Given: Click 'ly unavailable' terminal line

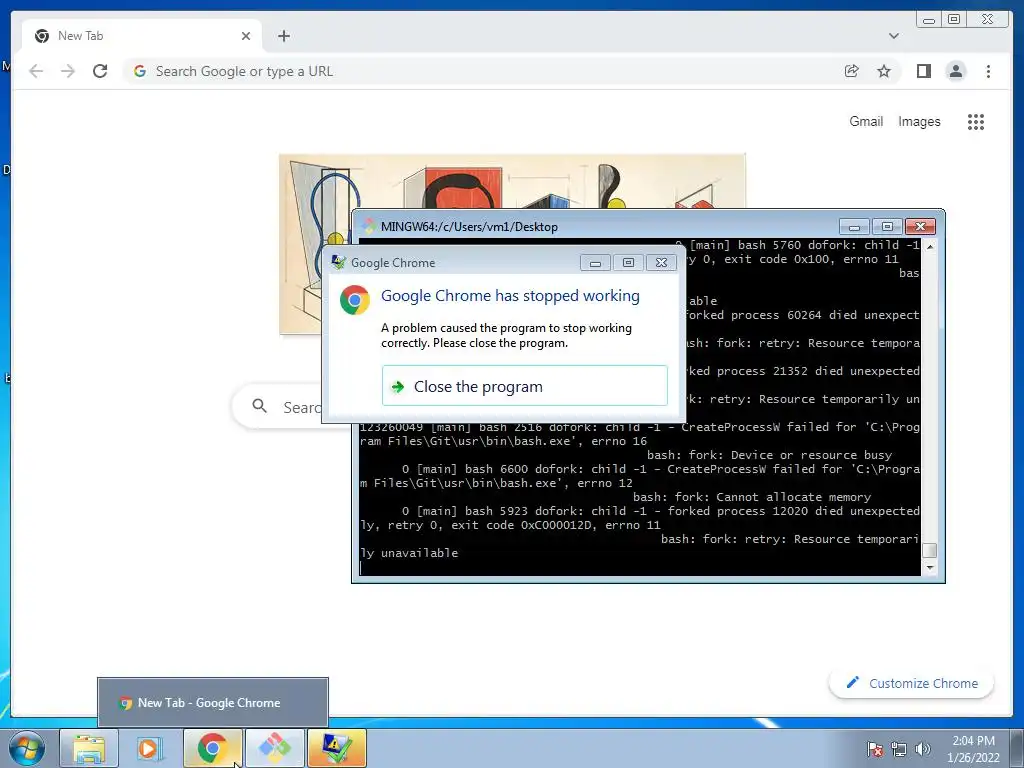Looking at the screenshot, I should pos(409,553).
